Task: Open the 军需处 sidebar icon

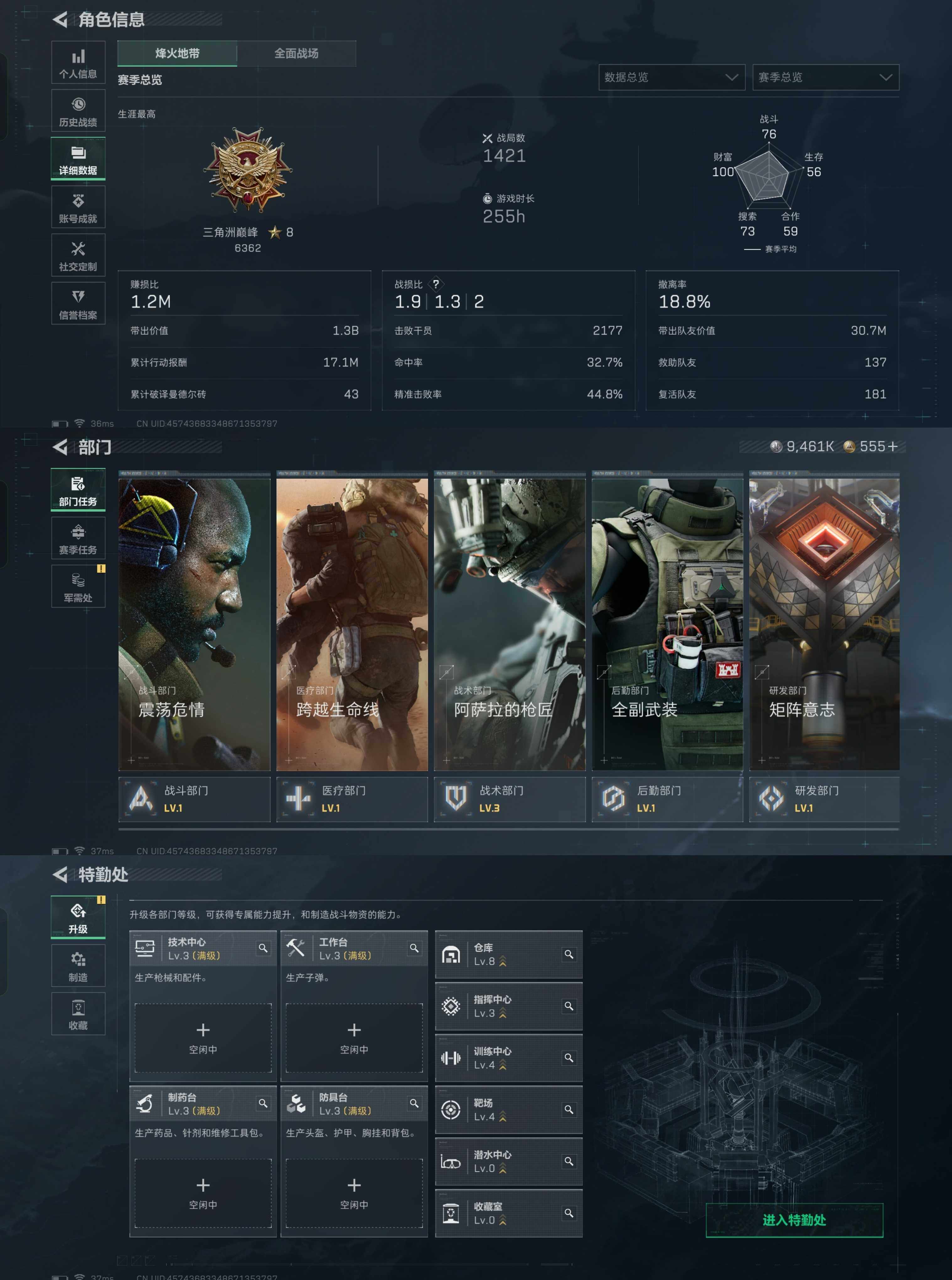Action: [x=78, y=586]
